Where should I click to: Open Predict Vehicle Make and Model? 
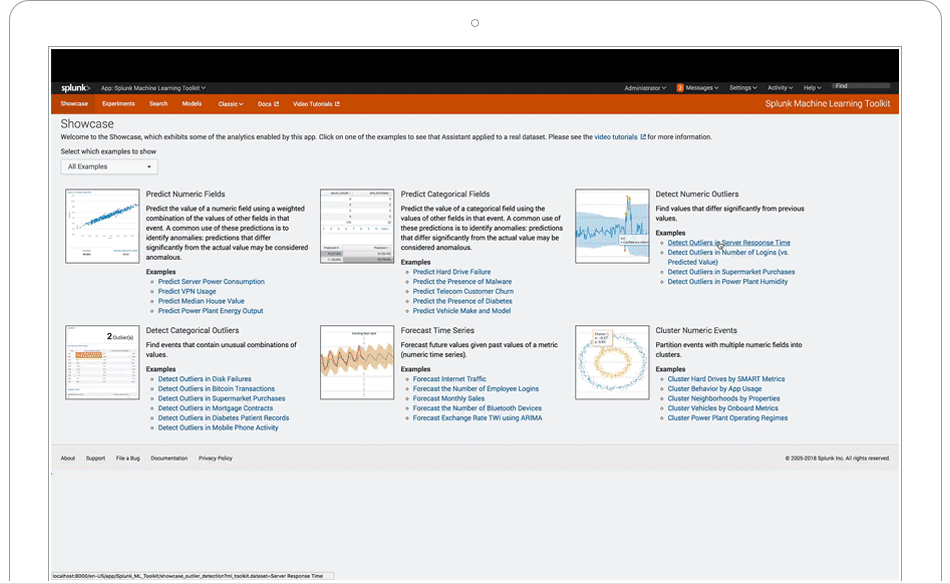pos(462,311)
